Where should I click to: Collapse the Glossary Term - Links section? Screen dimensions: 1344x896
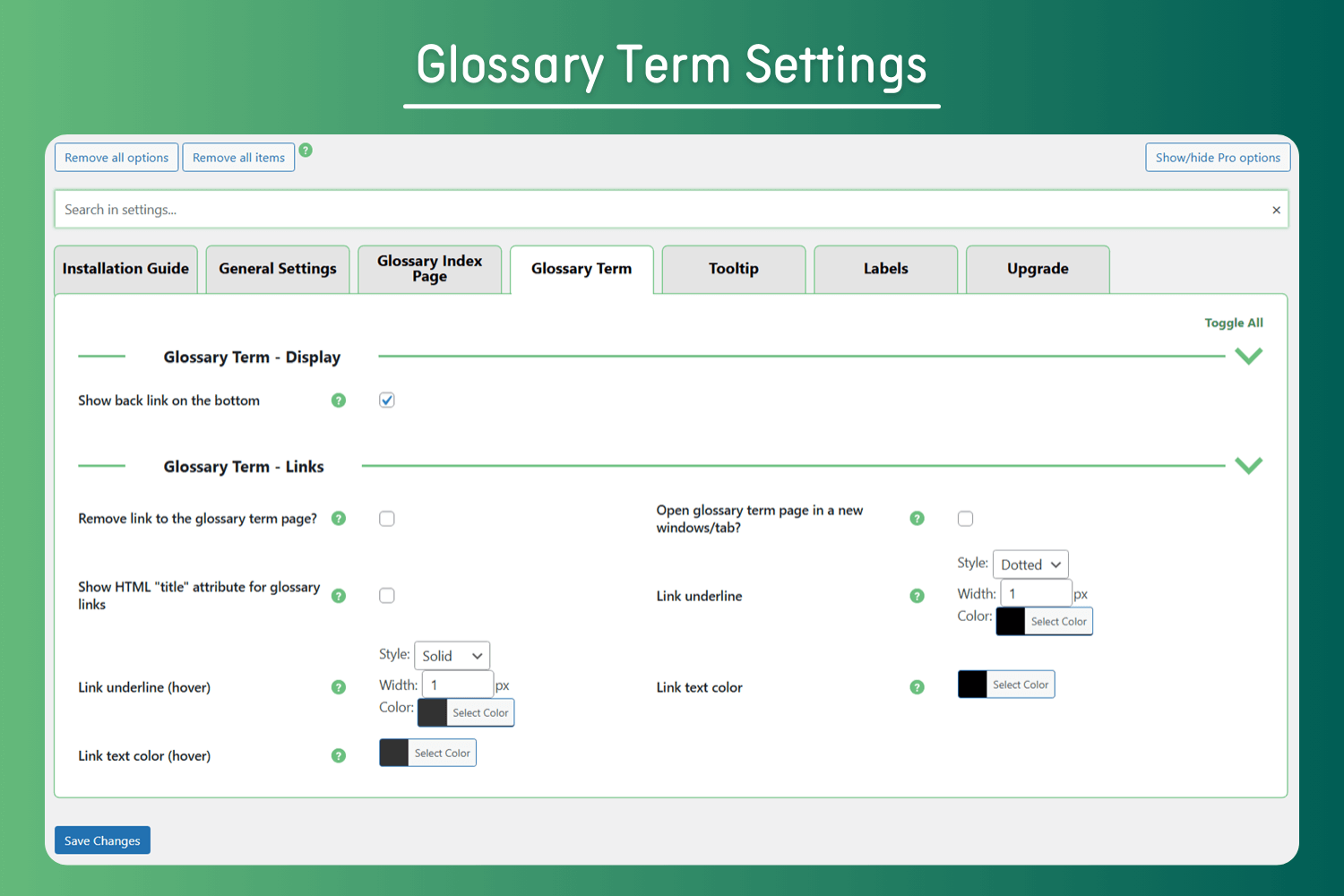pos(1248,465)
